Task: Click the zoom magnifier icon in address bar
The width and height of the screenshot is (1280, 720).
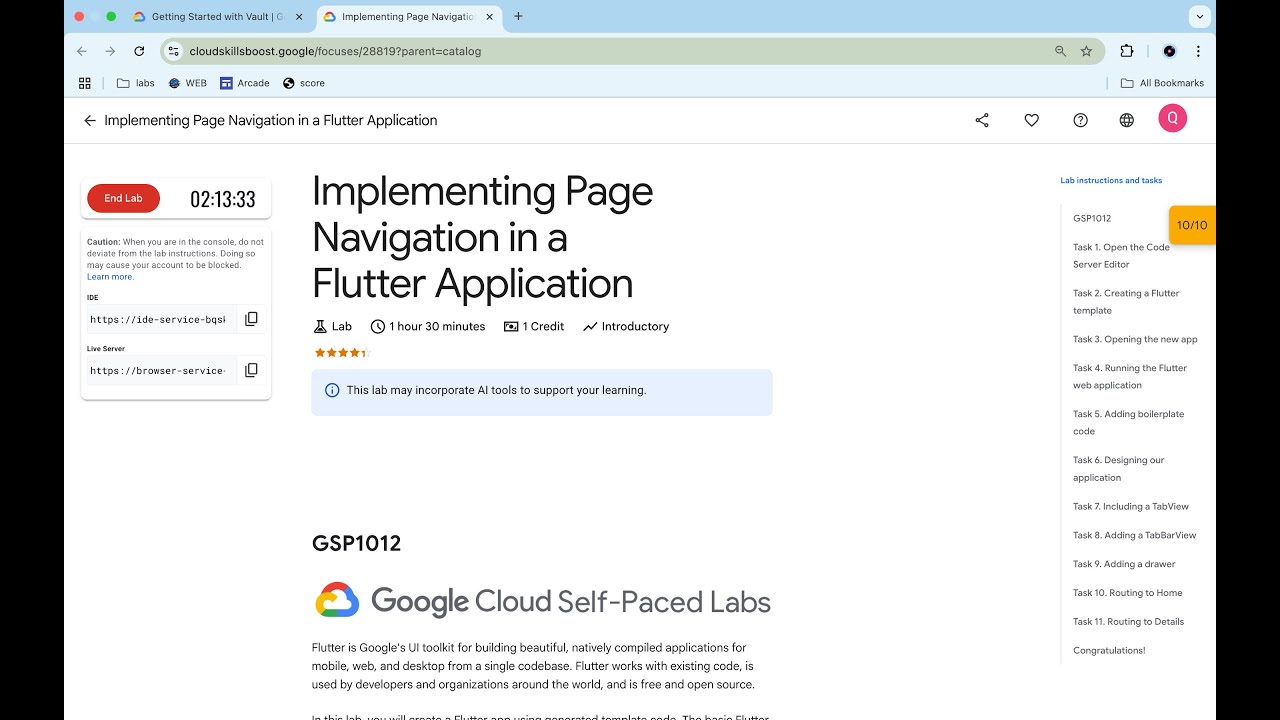Action: pyautogui.click(x=1060, y=51)
